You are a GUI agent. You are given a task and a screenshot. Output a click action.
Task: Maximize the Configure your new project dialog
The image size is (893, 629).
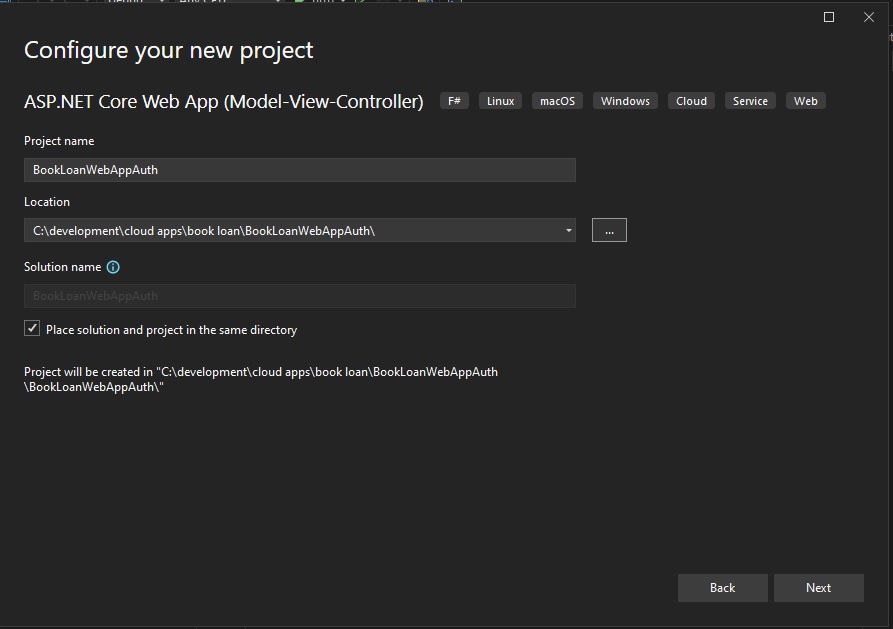pyautogui.click(x=829, y=17)
